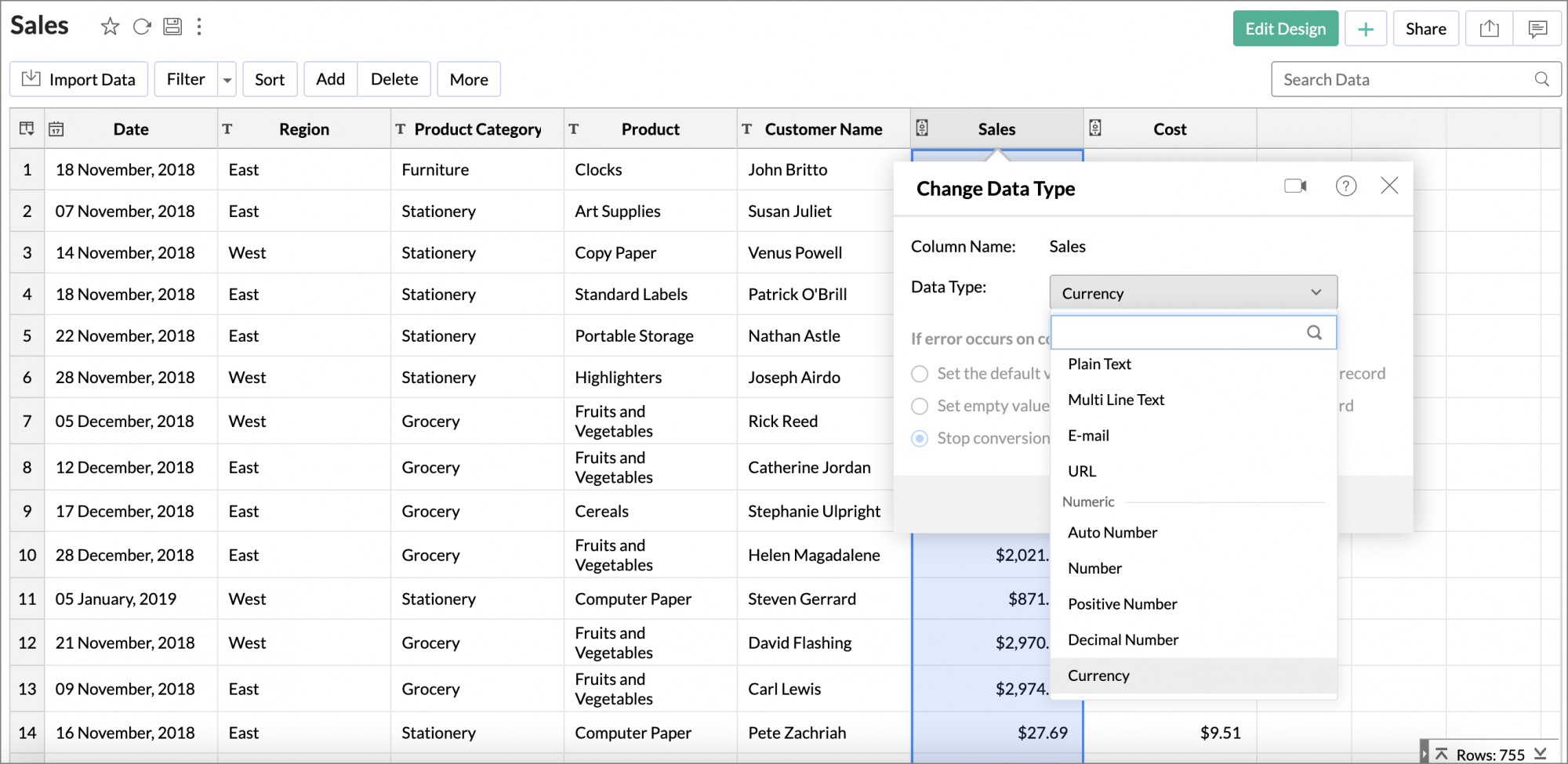Click the Edit Design button
The width and height of the screenshot is (1568, 764).
pos(1285,29)
